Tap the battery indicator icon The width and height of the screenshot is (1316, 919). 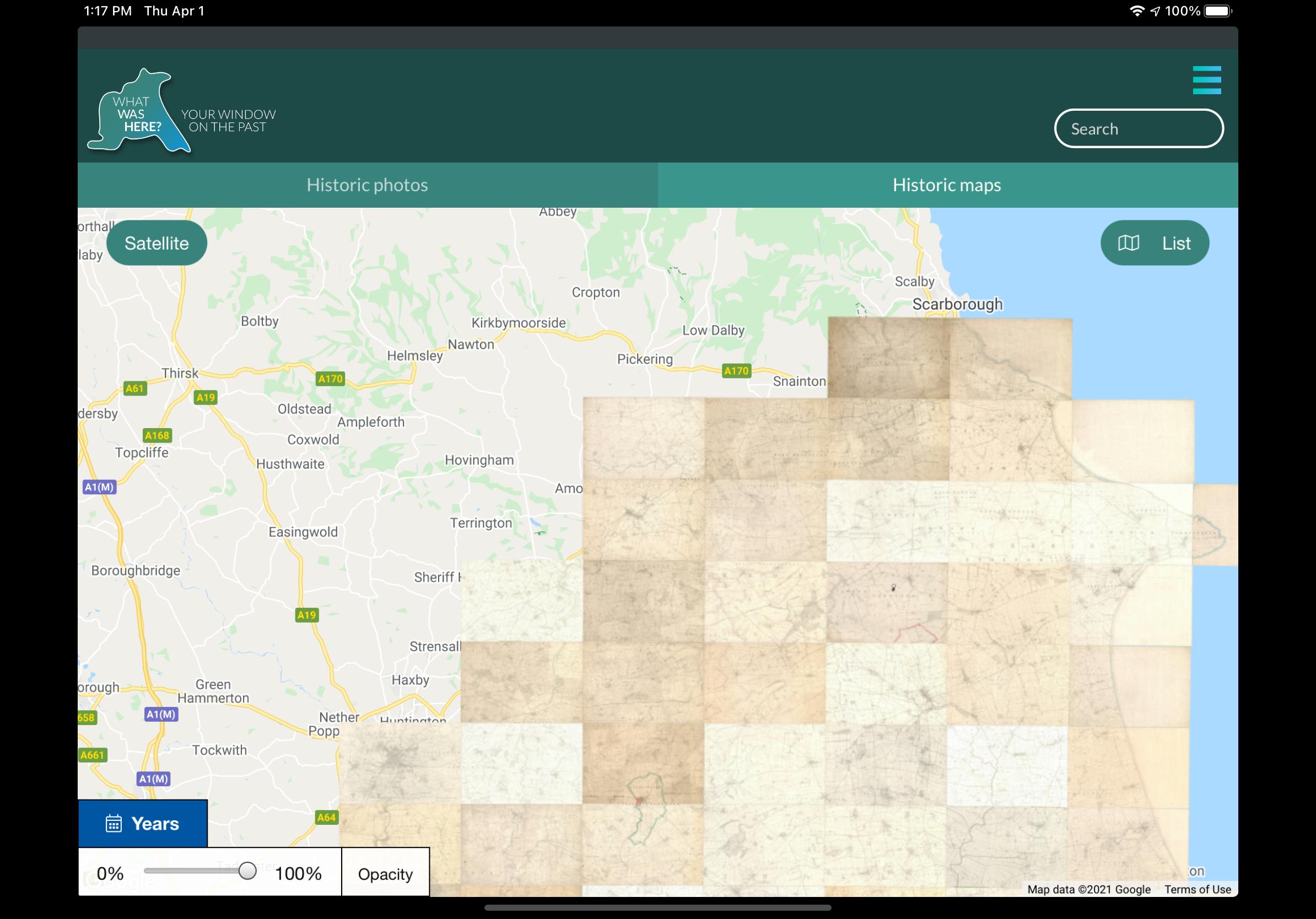click(x=1217, y=11)
